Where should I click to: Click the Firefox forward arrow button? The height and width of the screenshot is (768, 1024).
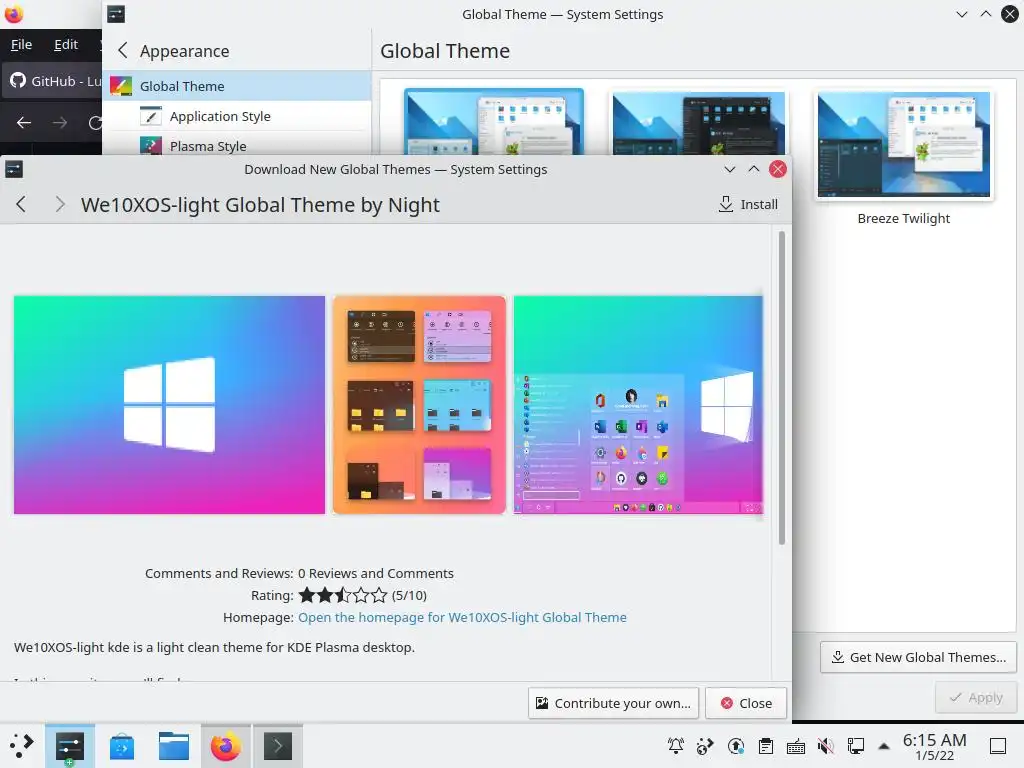pyautogui.click(x=60, y=123)
